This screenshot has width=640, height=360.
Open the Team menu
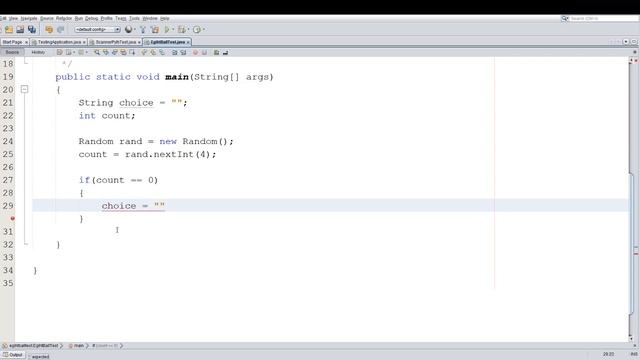pos(121,18)
